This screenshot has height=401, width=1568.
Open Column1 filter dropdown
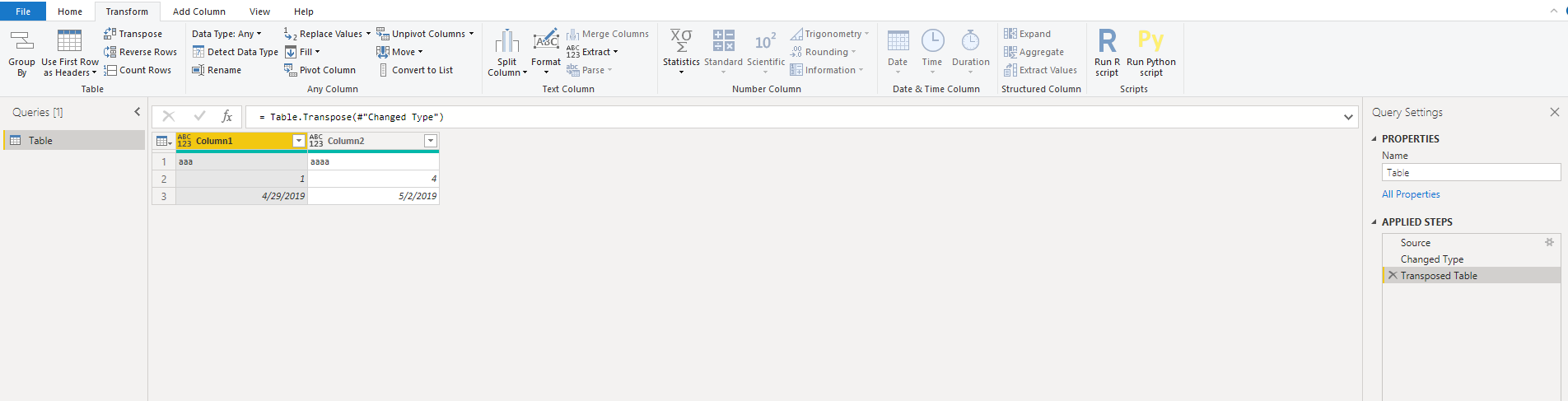[x=299, y=141]
